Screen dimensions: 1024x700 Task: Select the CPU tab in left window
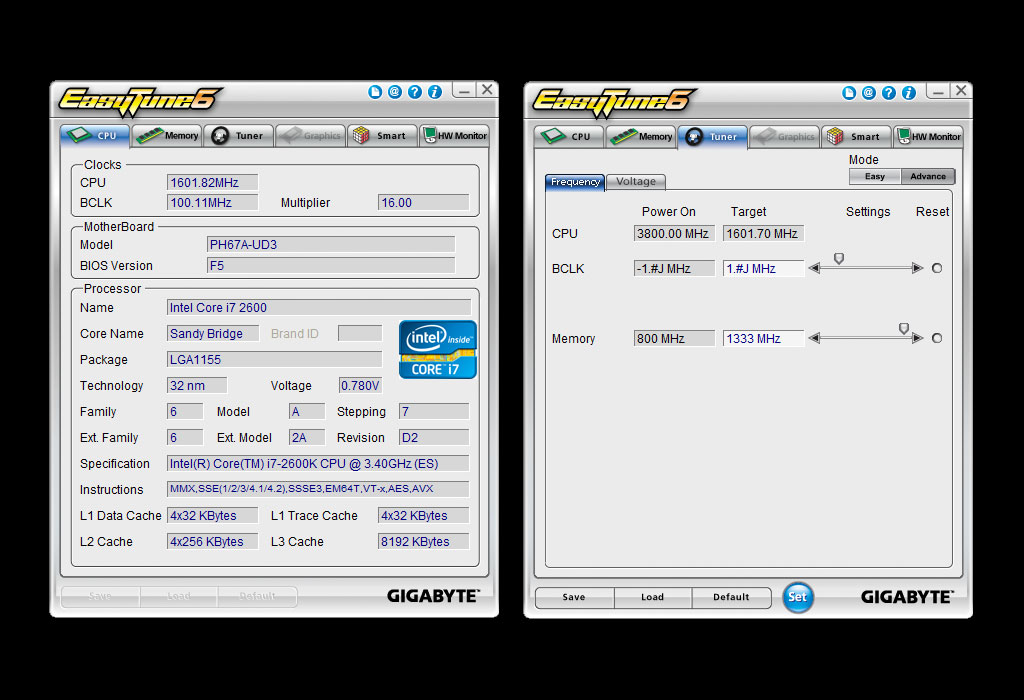pyautogui.click(x=95, y=136)
